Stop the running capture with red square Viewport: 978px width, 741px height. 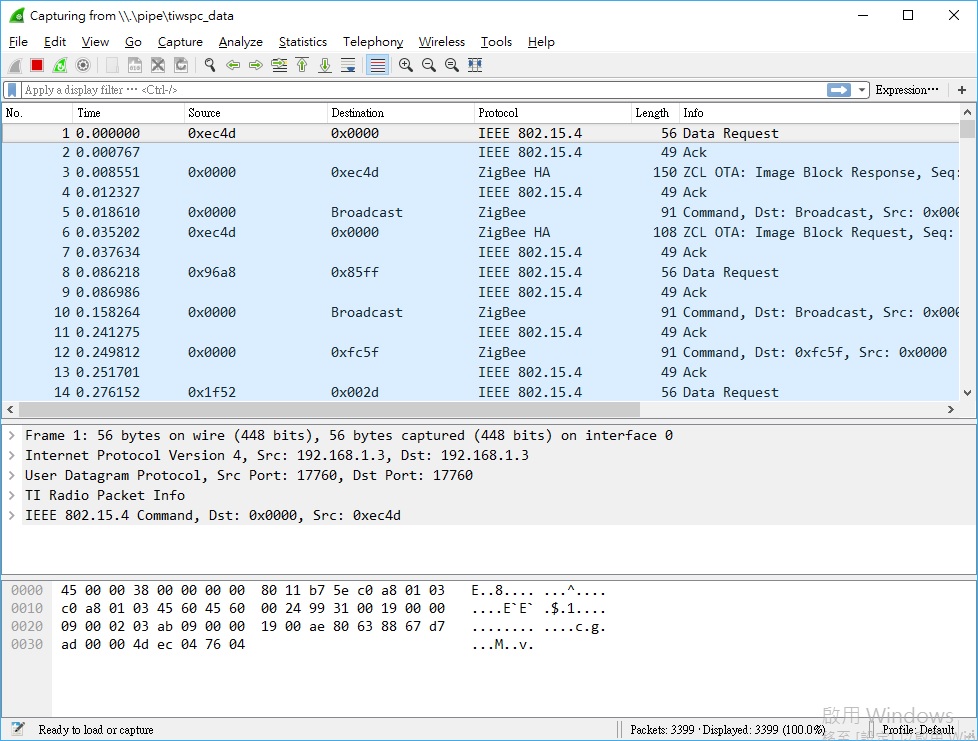click(x=37, y=65)
